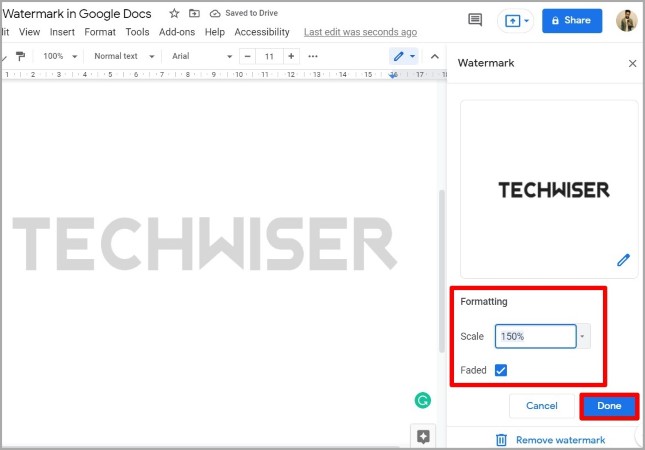Click Remove watermark
The height and width of the screenshot is (450, 645).
(550, 440)
